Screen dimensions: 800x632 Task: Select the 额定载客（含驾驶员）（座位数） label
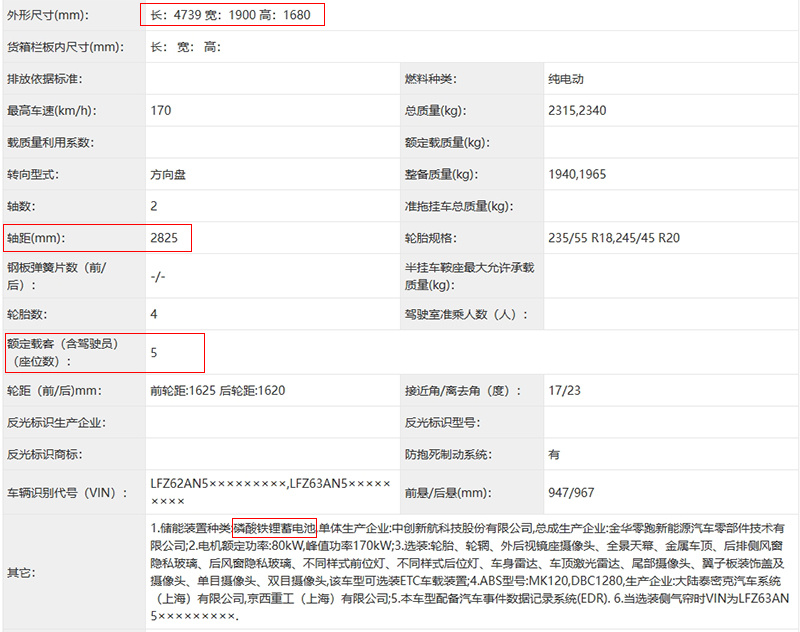(x=62, y=352)
